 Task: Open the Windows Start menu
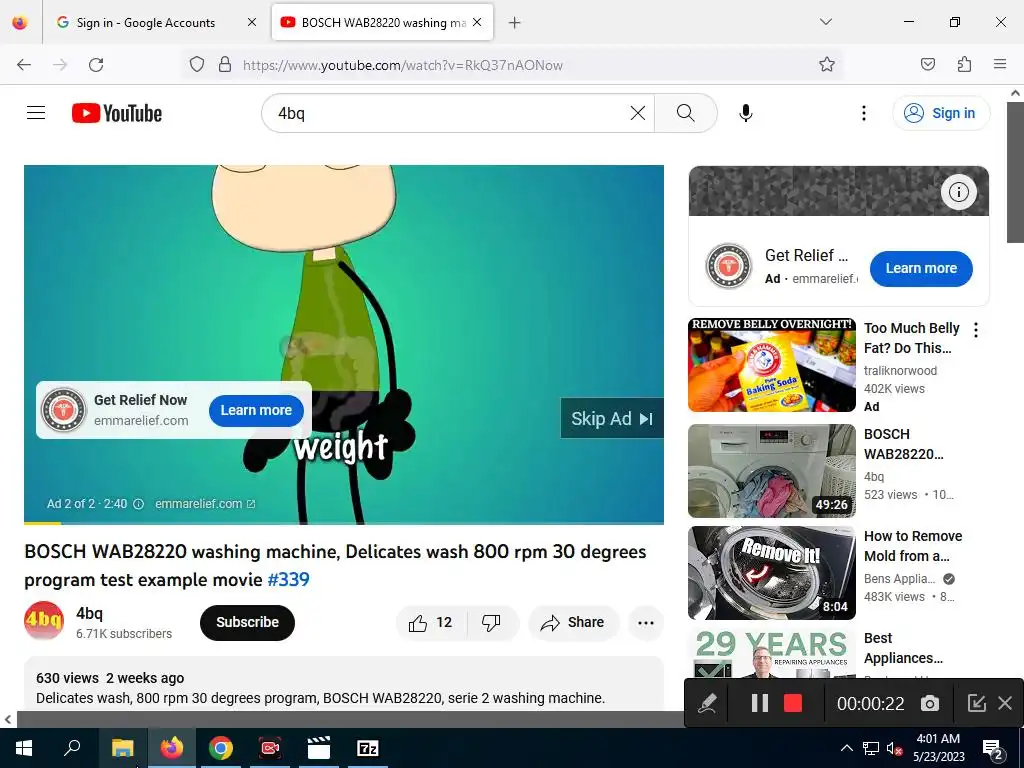point(24,748)
